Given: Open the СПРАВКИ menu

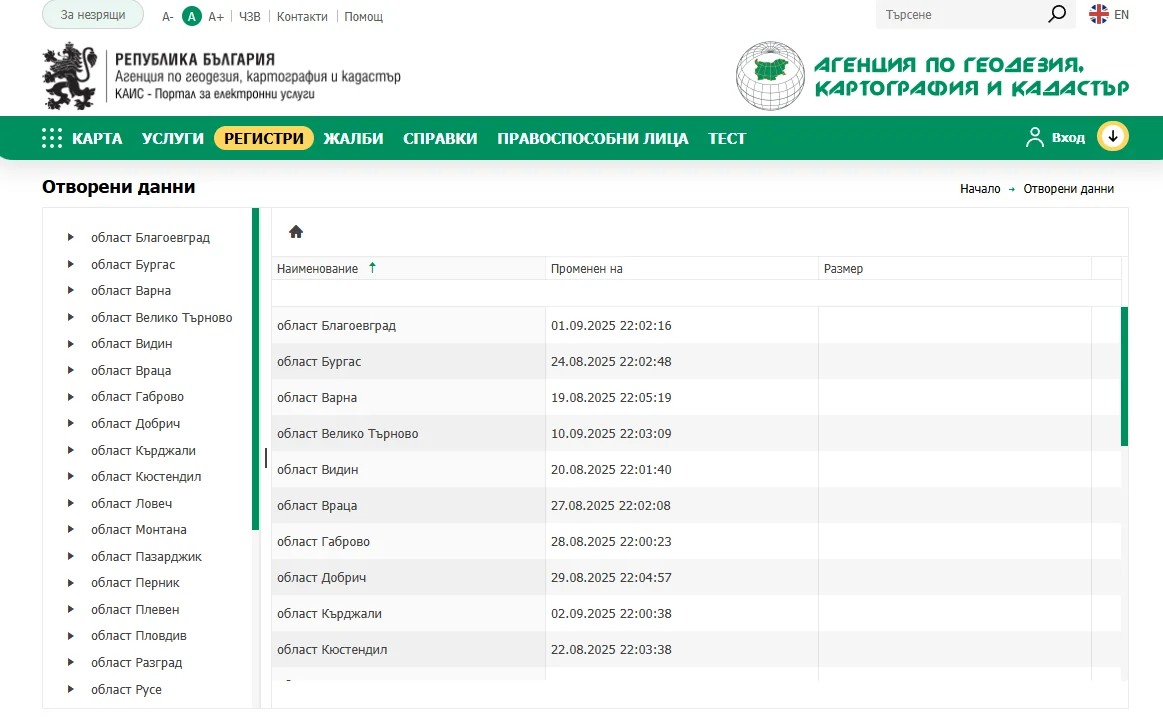Looking at the screenshot, I should tap(440, 139).
